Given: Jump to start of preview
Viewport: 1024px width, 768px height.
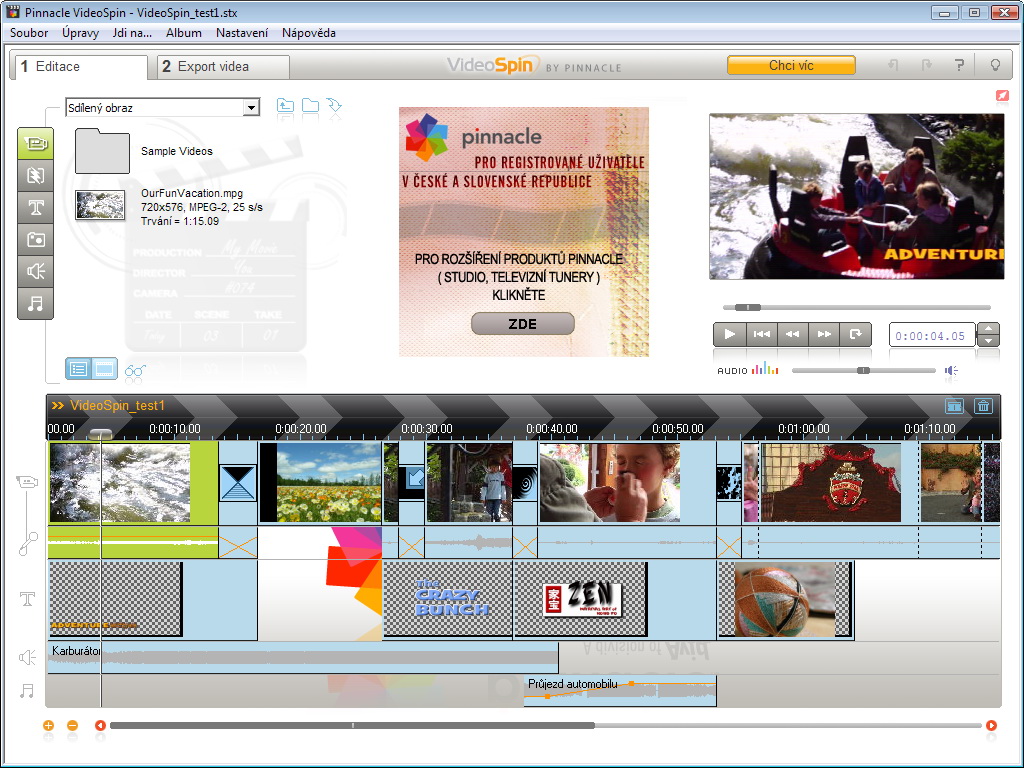Looking at the screenshot, I should click(761, 334).
